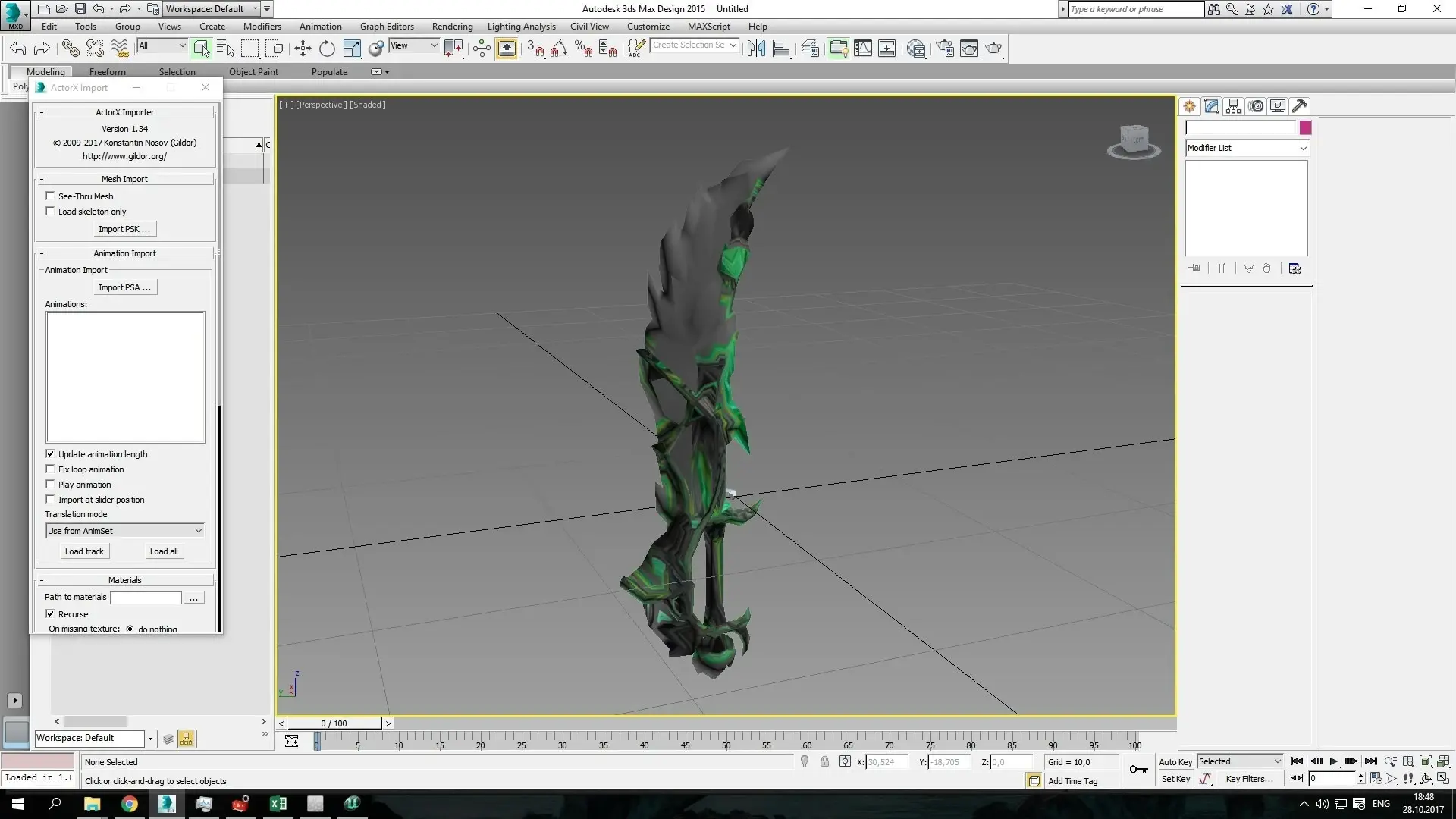Toggle the Auto Key button

click(1175, 762)
